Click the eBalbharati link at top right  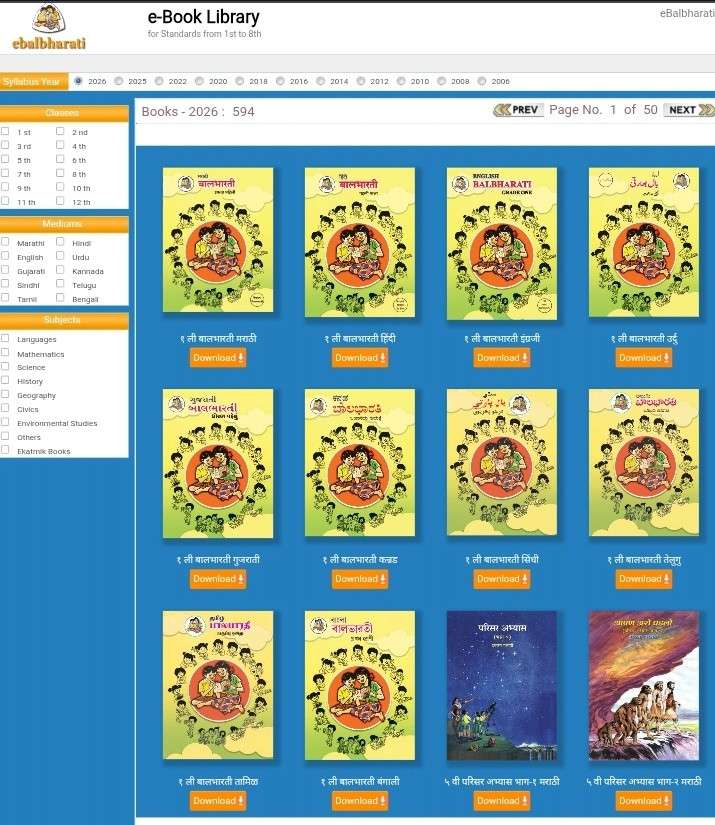pos(687,13)
